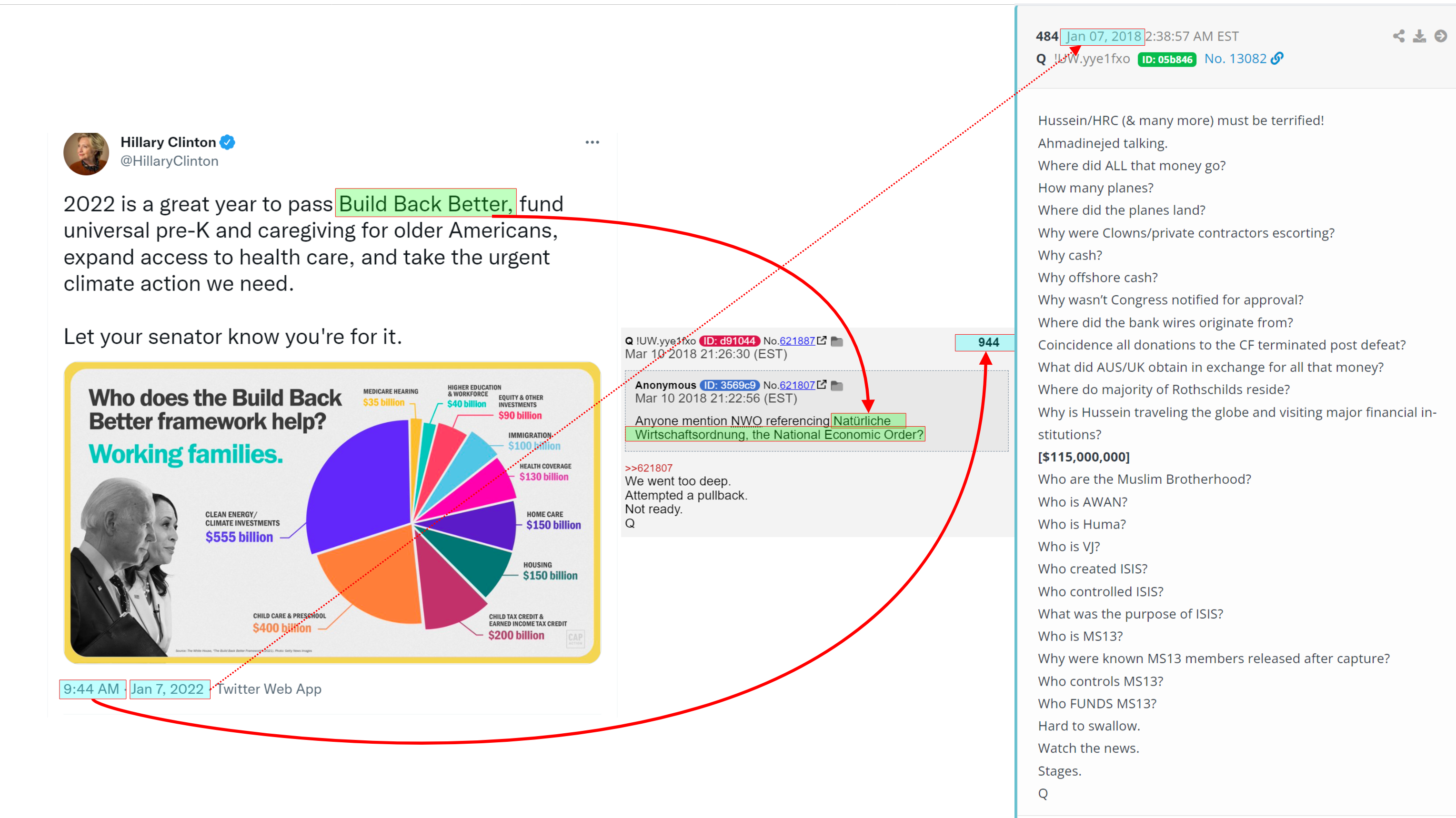The height and width of the screenshot is (818, 1456).
Task: Click the line 'Ahmadinejed talking.'
Action: point(1102,143)
